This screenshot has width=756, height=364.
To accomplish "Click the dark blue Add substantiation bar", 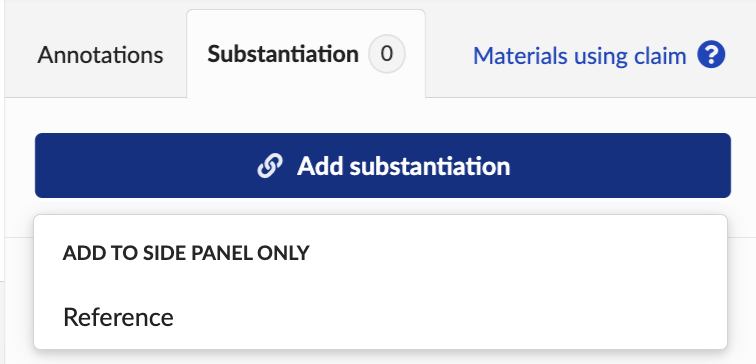I will pos(383,165).
